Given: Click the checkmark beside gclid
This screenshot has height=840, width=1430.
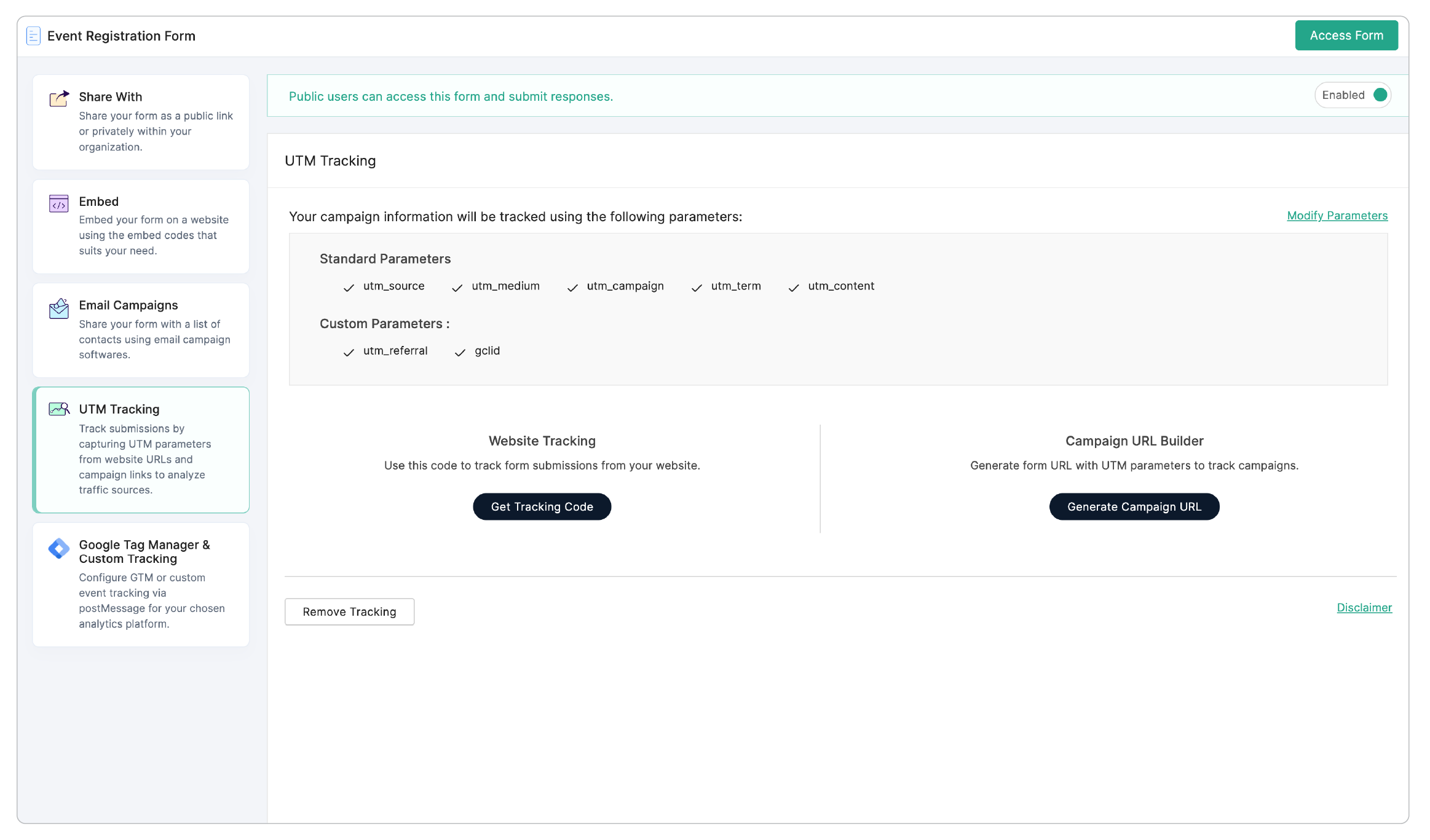Looking at the screenshot, I should [460, 352].
